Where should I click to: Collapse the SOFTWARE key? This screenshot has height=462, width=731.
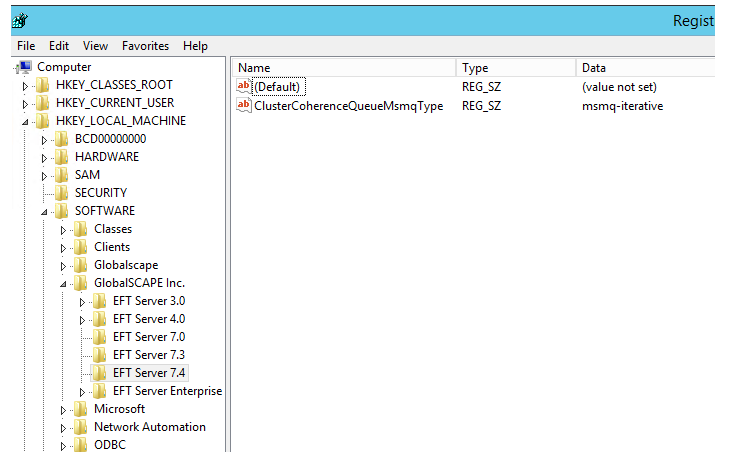coord(44,212)
